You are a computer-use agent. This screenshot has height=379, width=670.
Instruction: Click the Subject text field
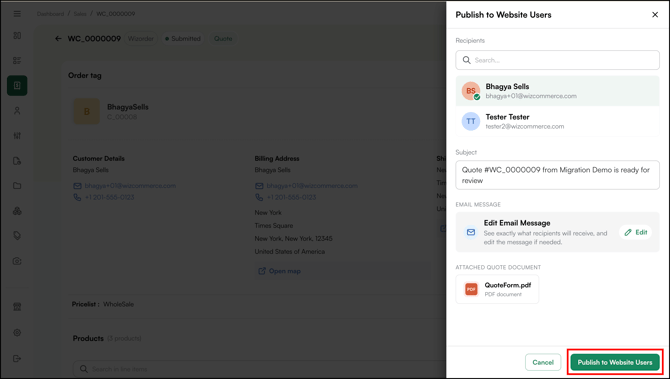pyautogui.click(x=557, y=175)
